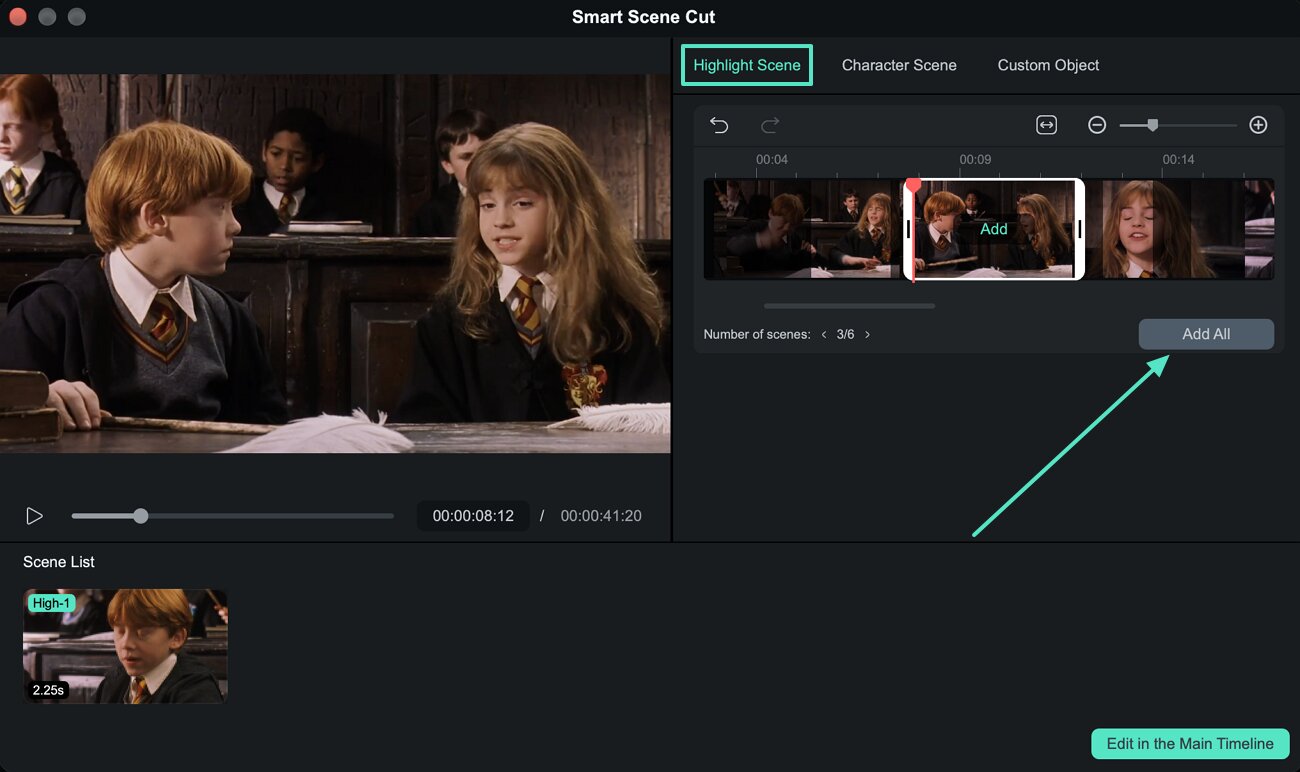The height and width of the screenshot is (772, 1300).
Task: Click the 00:04 ruler mark
Action: [772, 160]
